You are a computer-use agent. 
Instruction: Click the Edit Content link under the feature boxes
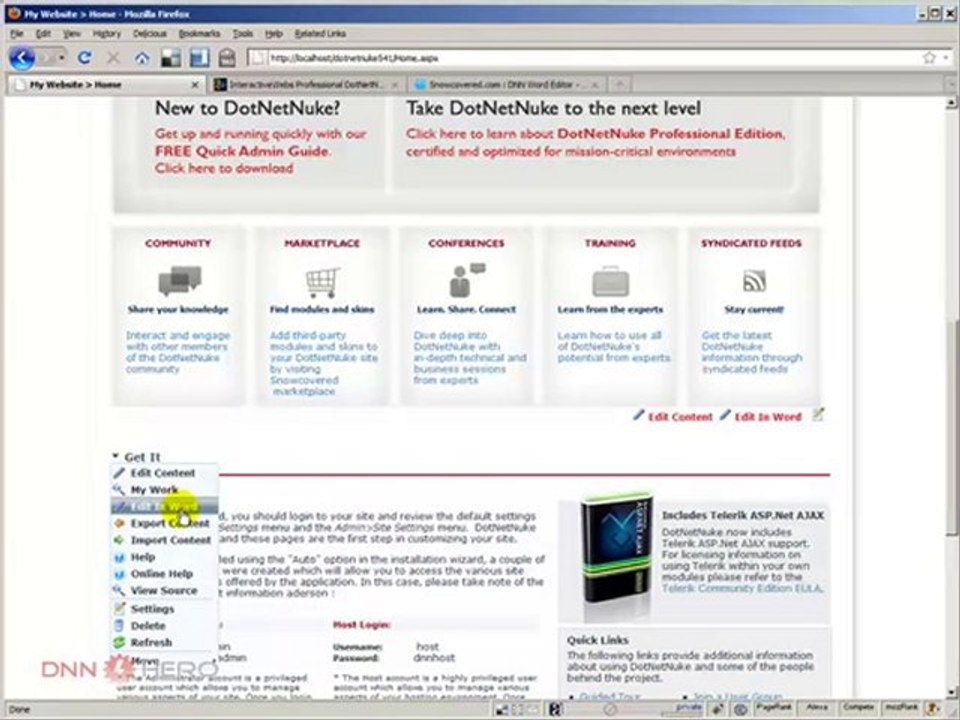click(680, 417)
